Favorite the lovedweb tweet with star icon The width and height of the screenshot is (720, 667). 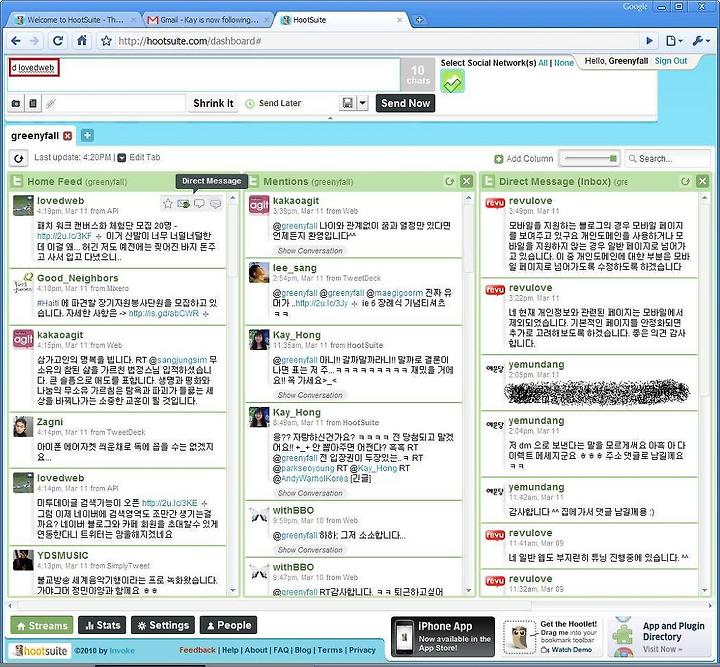(x=168, y=203)
